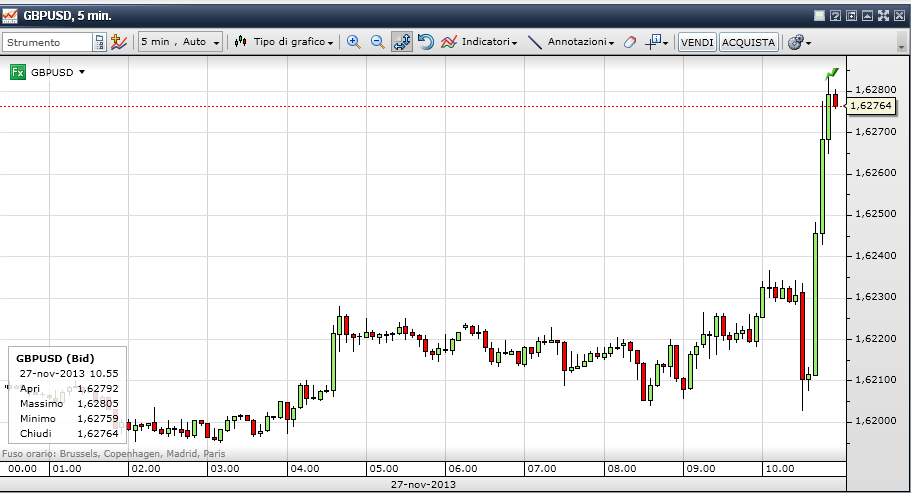This screenshot has width=911, height=494.
Task: Select the eraser annotation tool
Action: pos(630,42)
